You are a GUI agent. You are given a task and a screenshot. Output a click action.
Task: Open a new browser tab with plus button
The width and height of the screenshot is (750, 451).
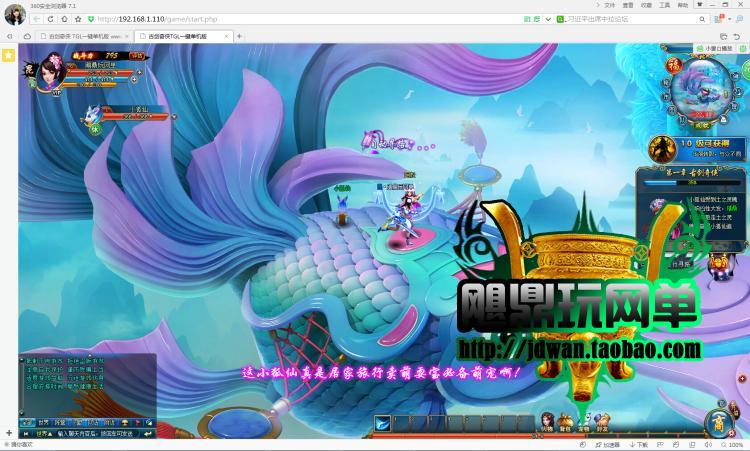[240, 36]
